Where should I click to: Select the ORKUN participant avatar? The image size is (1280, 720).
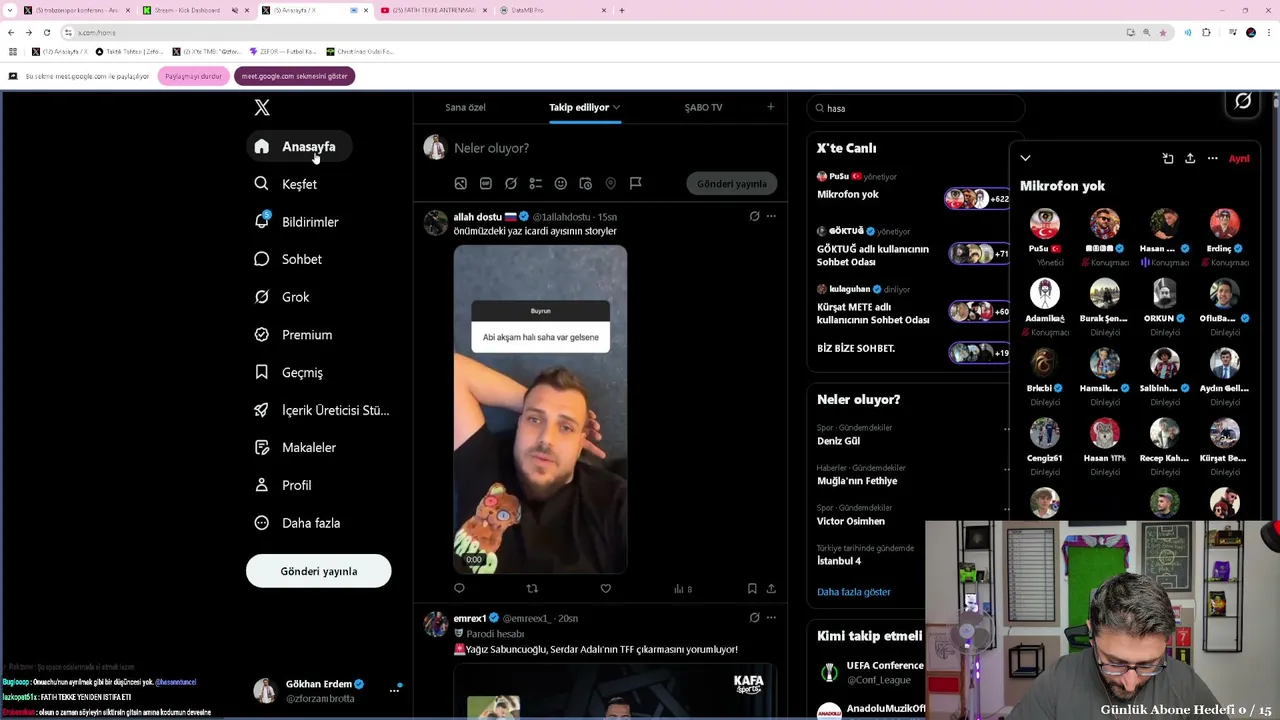(x=1164, y=293)
